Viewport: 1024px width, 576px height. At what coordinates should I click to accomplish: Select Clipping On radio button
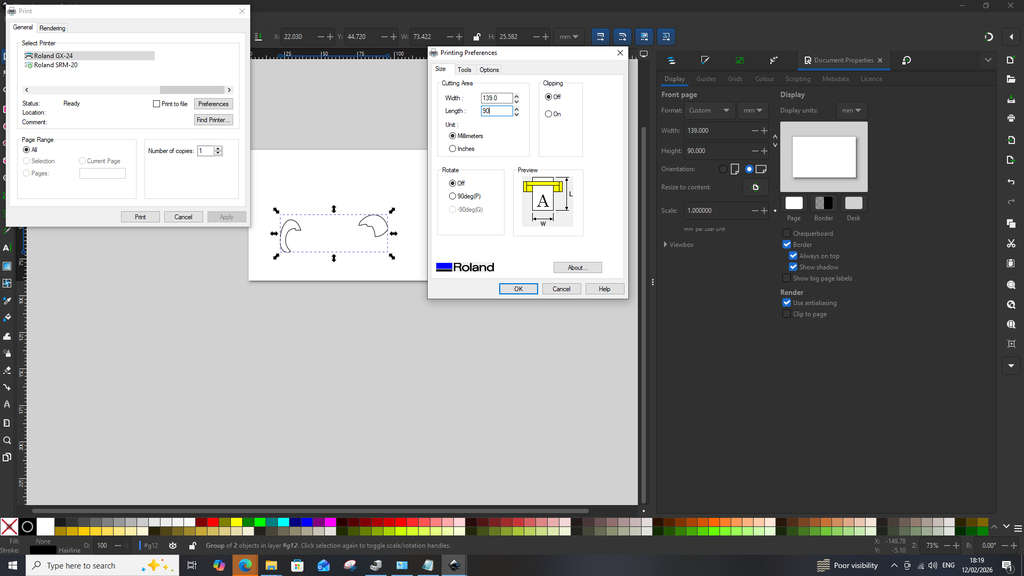[549, 114]
